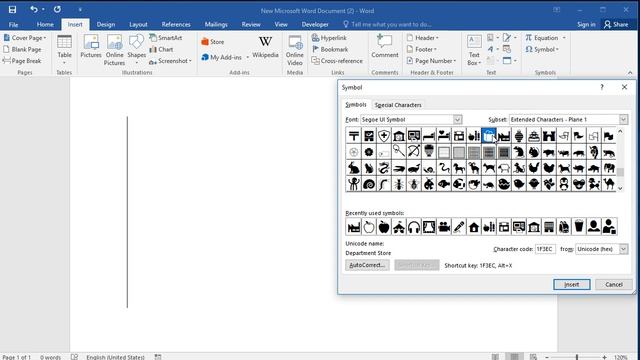Select the octopus symbol
The width and height of the screenshot is (640, 360).
tap(354, 184)
